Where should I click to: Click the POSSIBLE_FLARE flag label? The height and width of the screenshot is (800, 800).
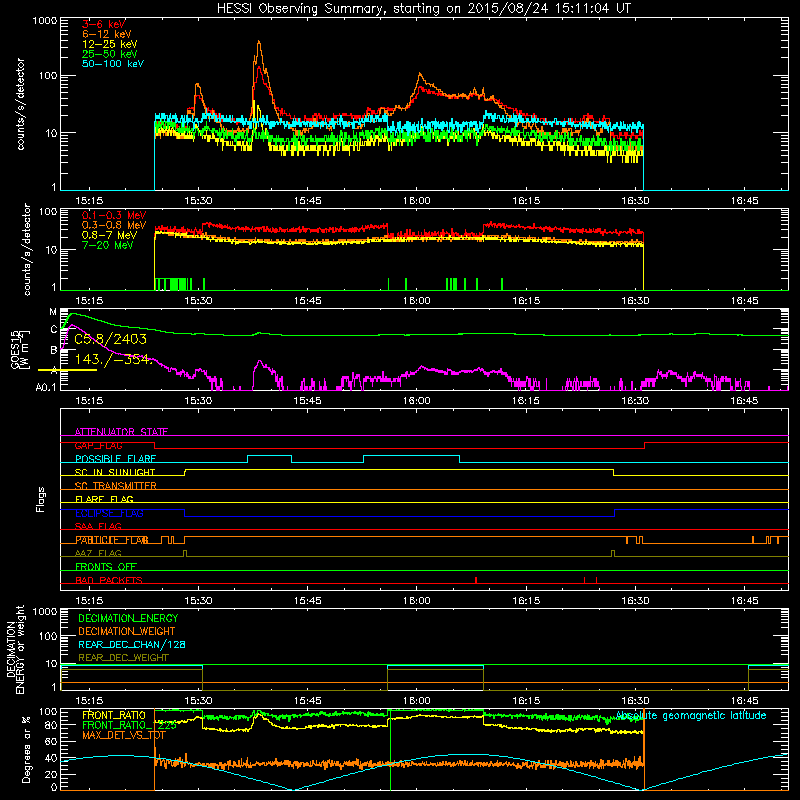click(x=116, y=459)
